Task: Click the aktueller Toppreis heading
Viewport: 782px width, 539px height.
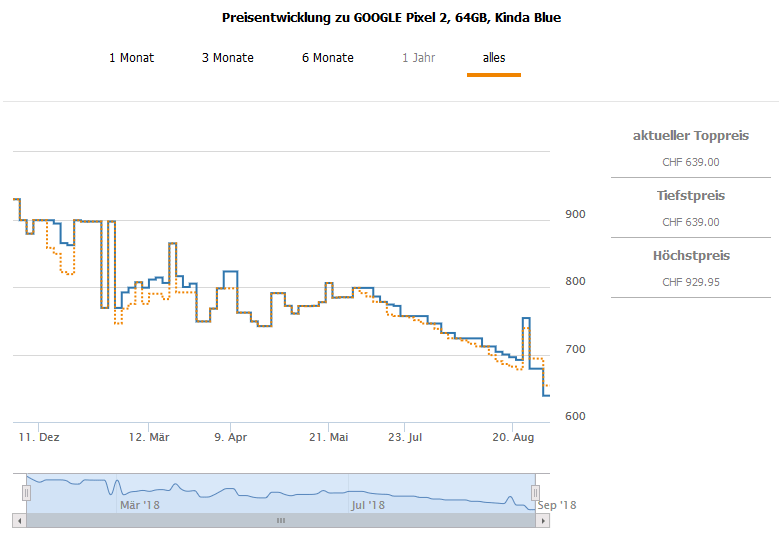Action: click(691, 136)
